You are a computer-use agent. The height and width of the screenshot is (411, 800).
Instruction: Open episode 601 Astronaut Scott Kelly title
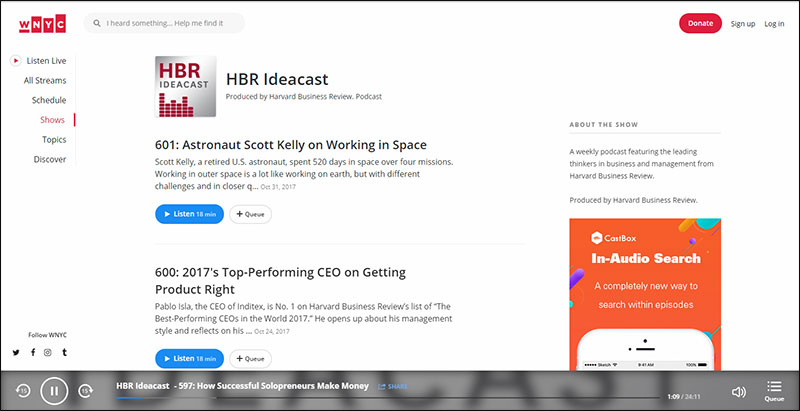point(291,145)
